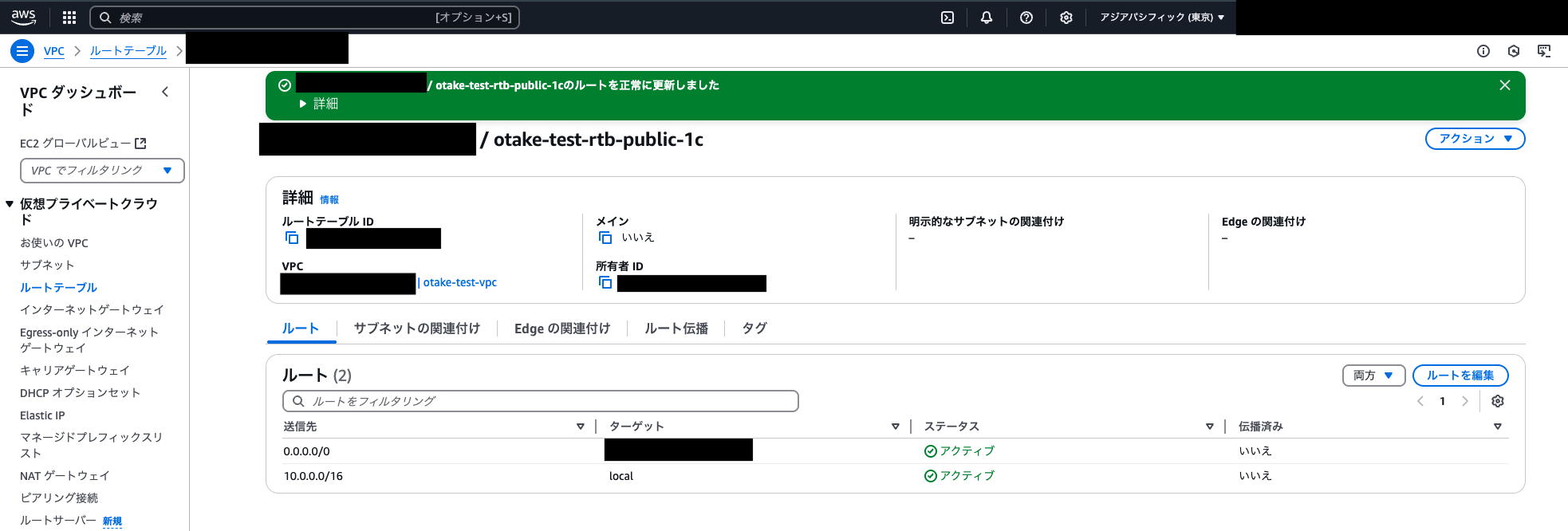Open Elastic IP in the sidebar

[x=42, y=415]
